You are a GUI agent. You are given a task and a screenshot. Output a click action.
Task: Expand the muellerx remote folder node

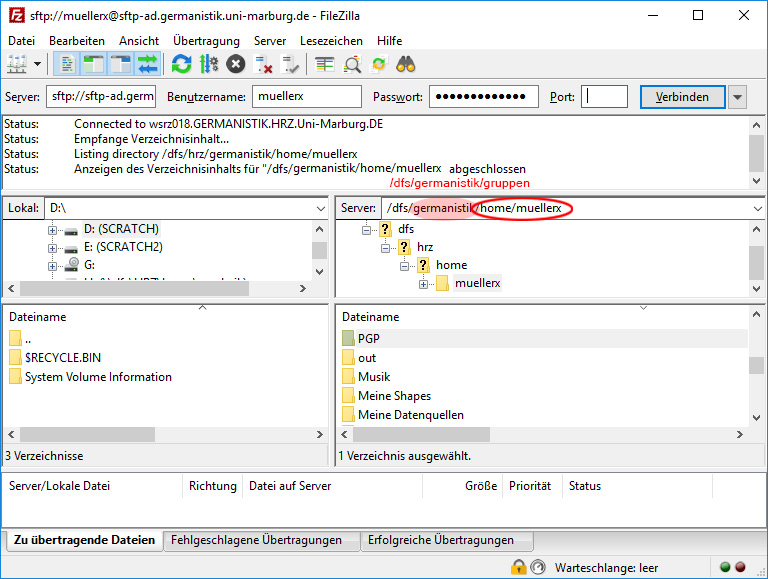[424, 284]
